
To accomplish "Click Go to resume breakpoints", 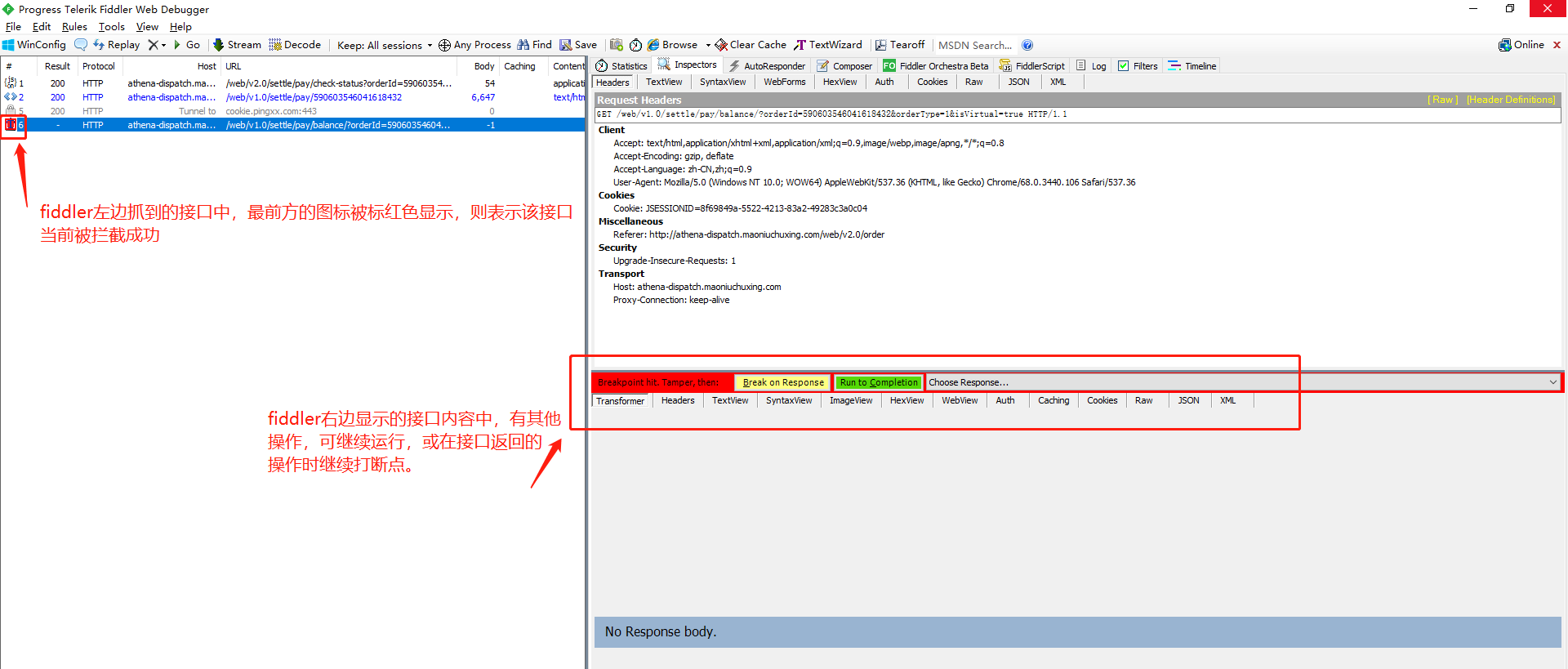I will [187, 45].
